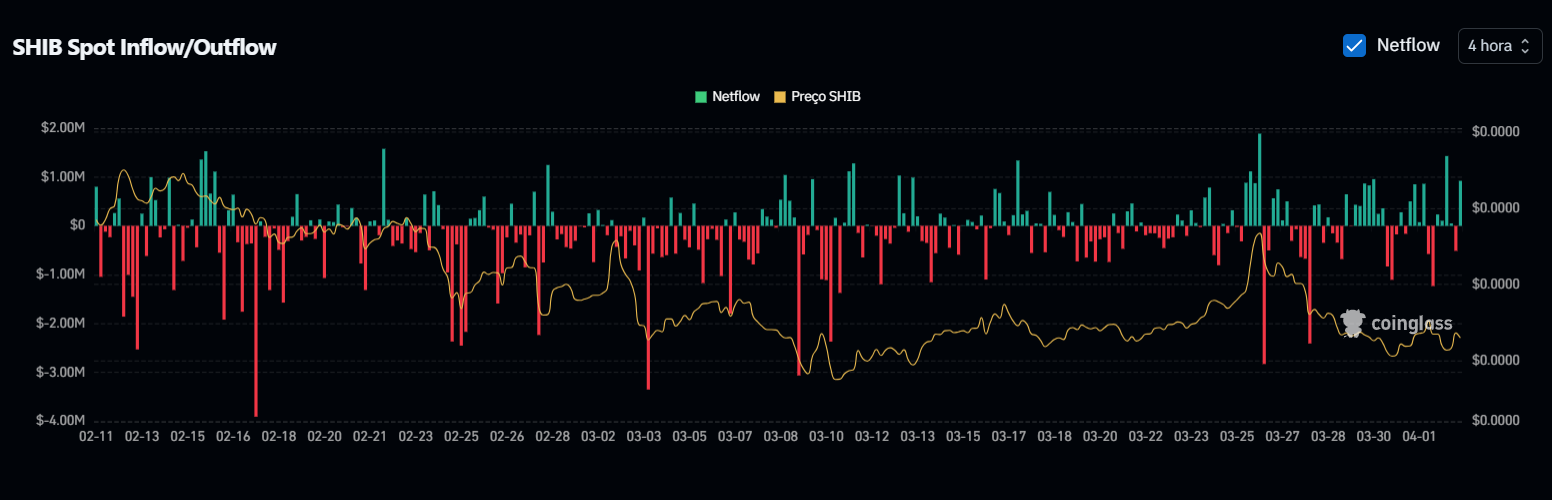Click the coinglass watermark logo icon
Image resolution: width=1552 pixels, height=500 pixels.
[1353, 323]
